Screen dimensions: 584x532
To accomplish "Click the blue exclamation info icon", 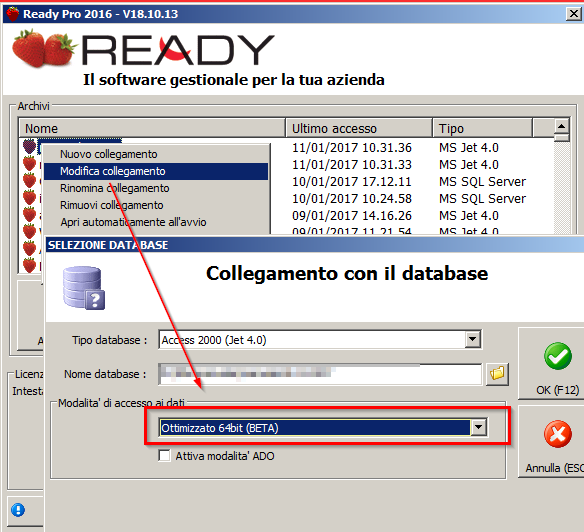I will 18,510.
